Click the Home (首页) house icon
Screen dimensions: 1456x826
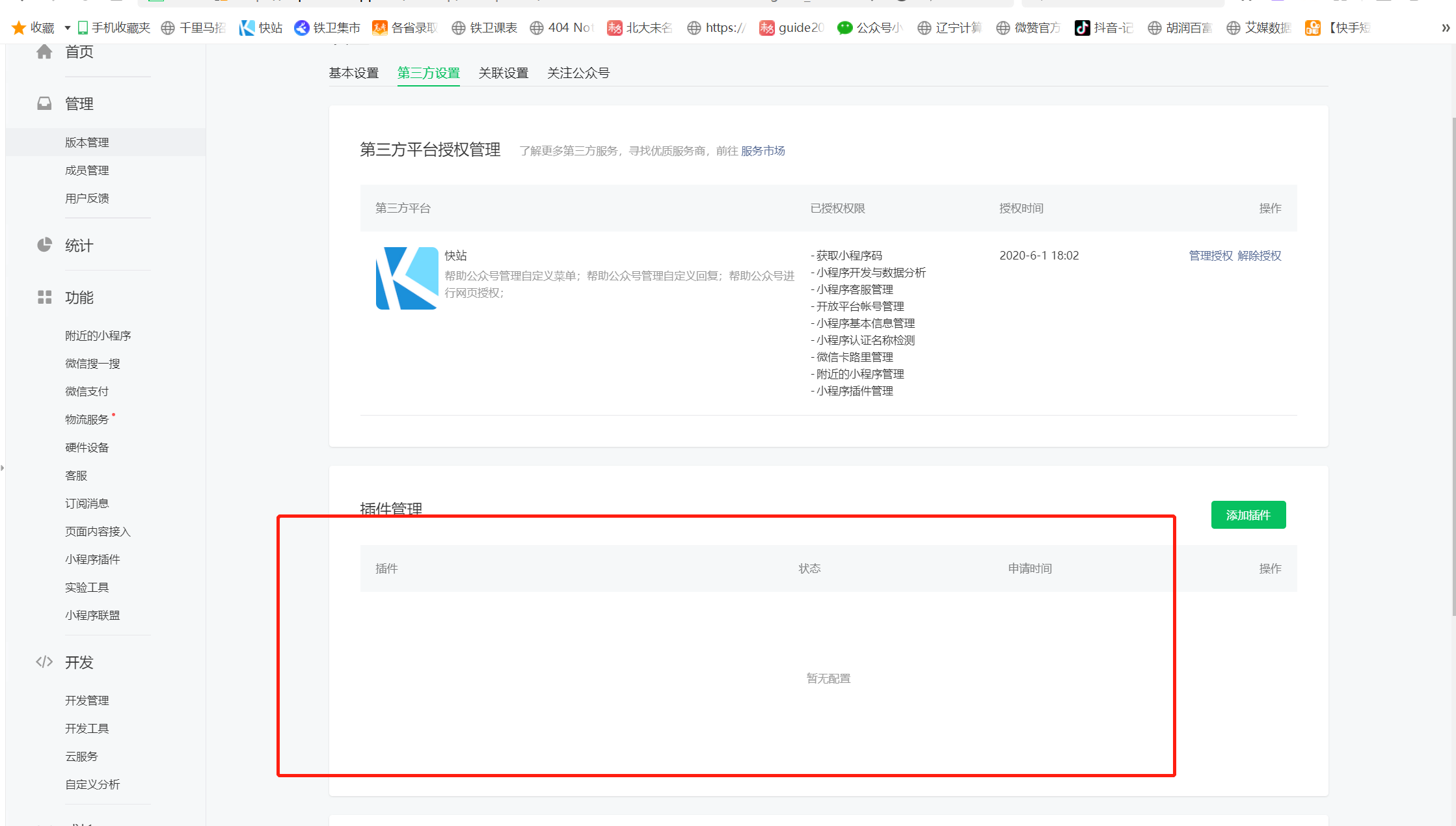[44, 51]
